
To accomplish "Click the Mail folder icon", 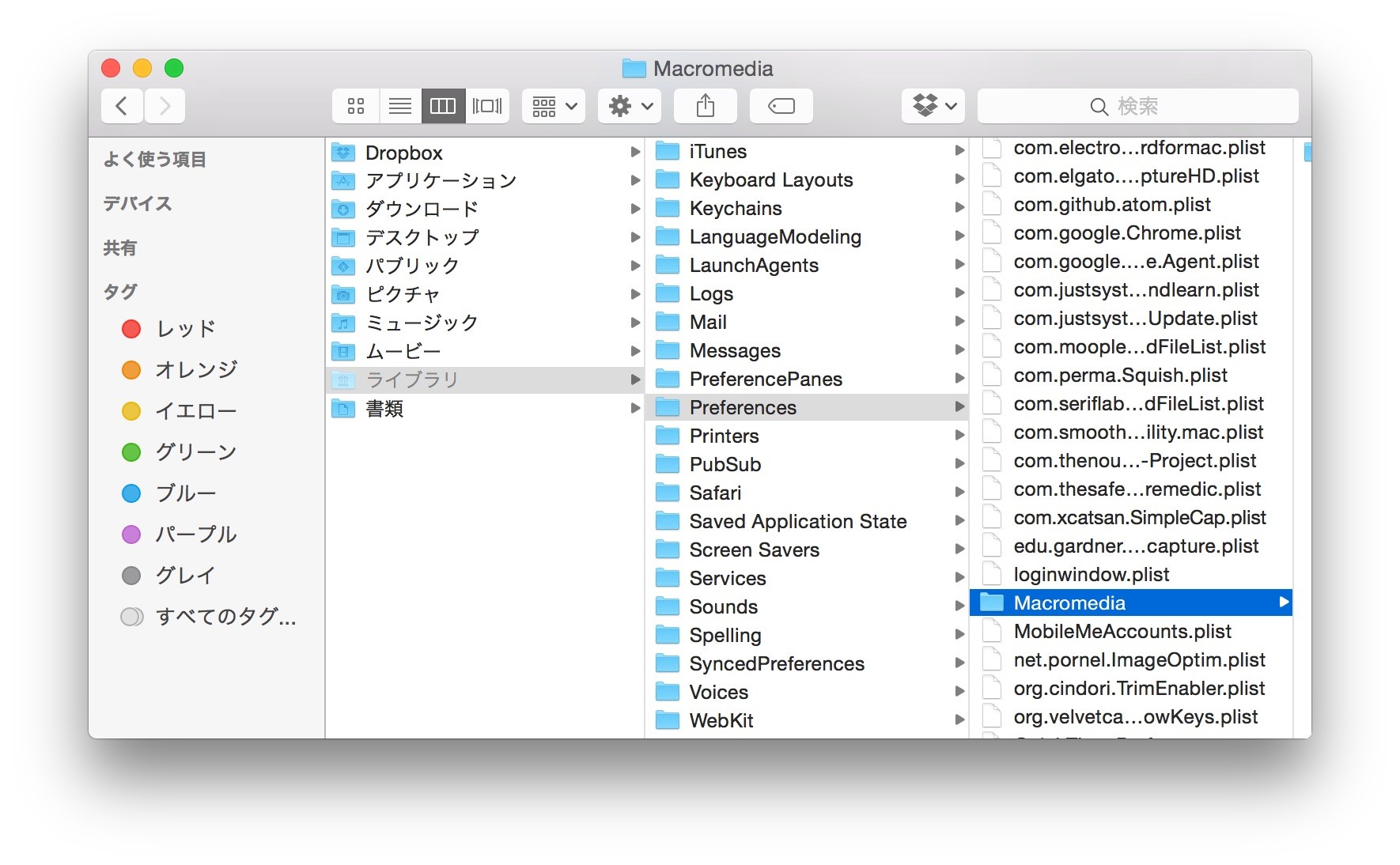I will pos(668,322).
